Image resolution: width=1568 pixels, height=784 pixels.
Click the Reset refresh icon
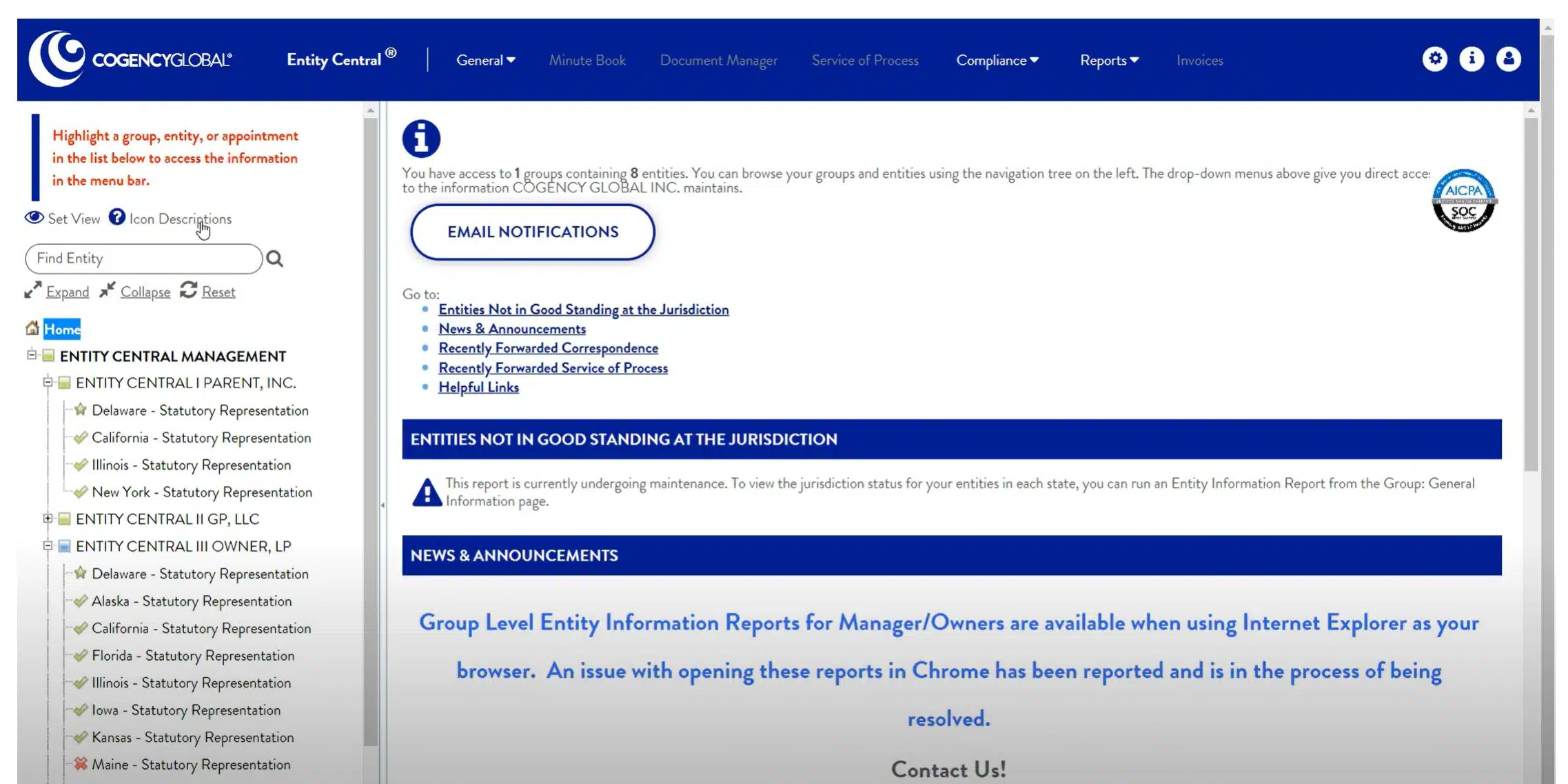click(188, 290)
